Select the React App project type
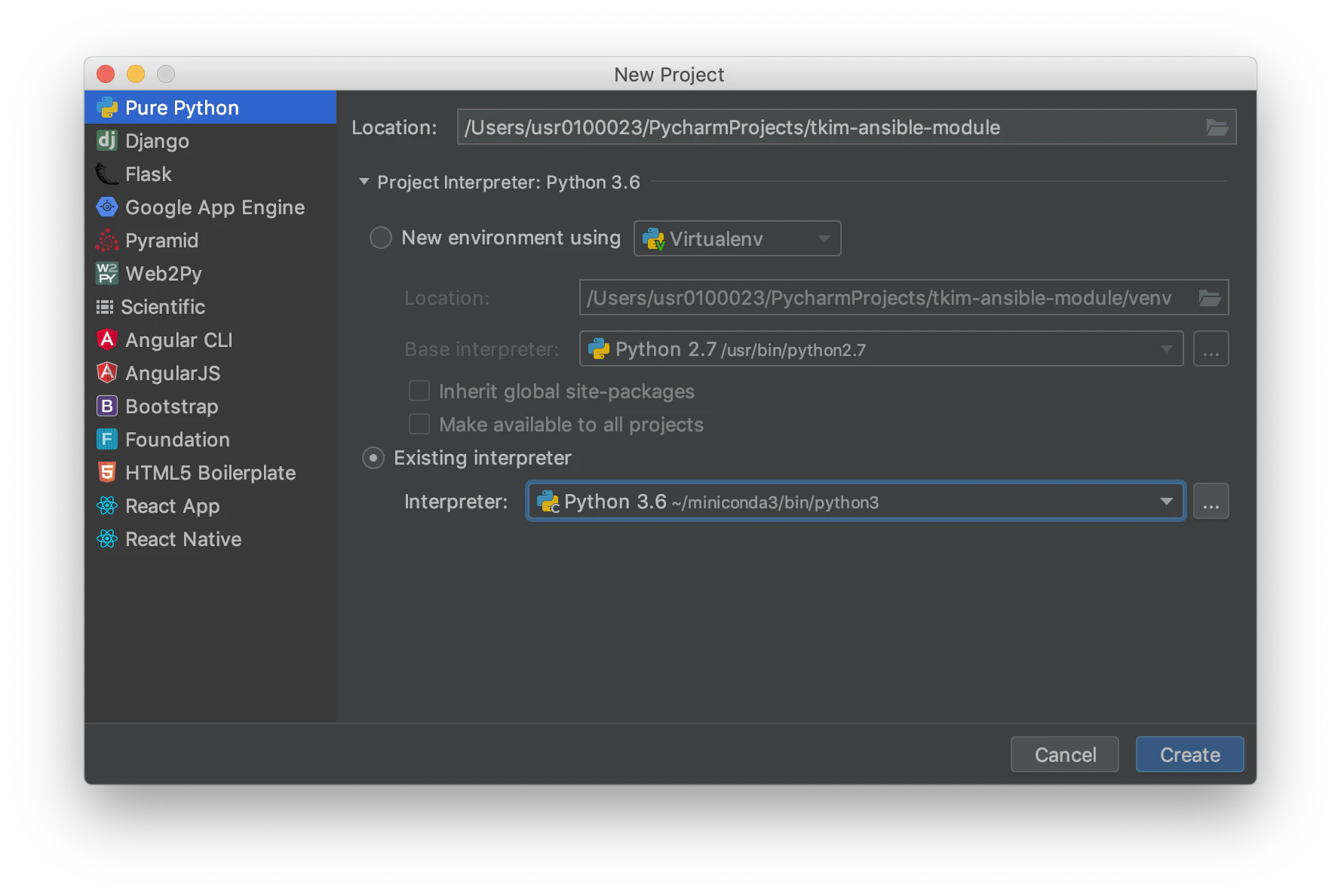This screenshot has height=896, width=1341. click(x=210, y=506)
